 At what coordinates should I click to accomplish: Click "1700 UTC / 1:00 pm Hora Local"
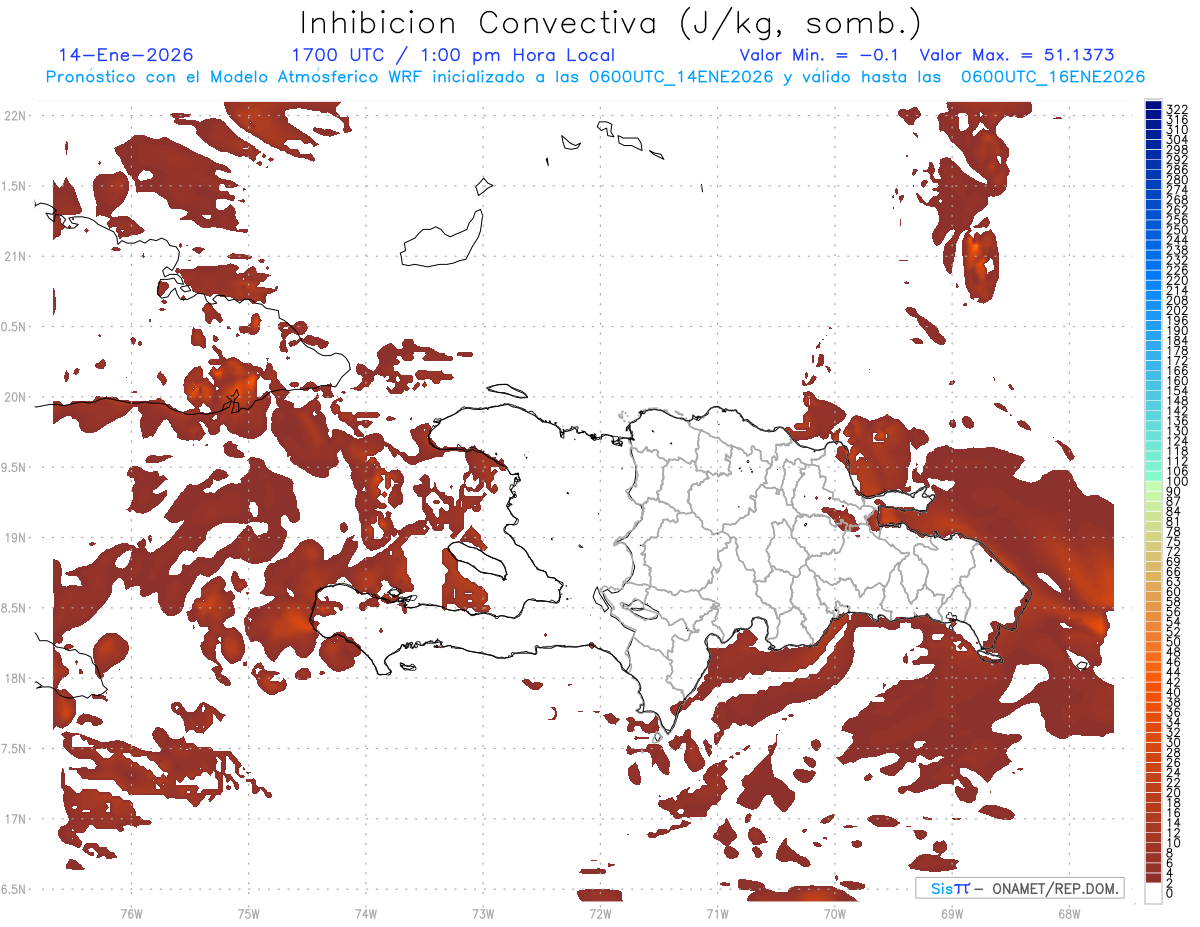[453, 55]
